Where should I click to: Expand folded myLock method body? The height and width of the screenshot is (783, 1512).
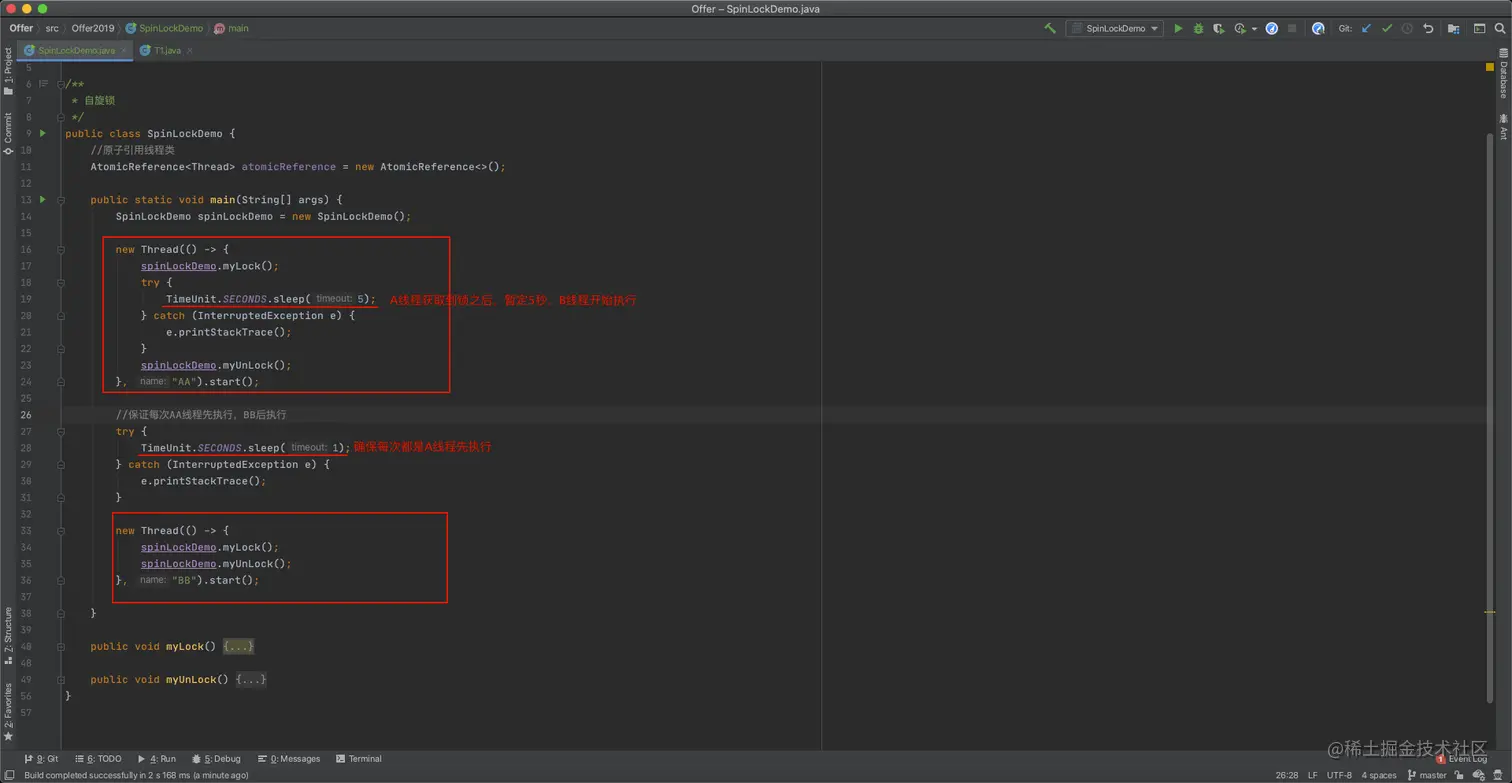coord(238,647)
